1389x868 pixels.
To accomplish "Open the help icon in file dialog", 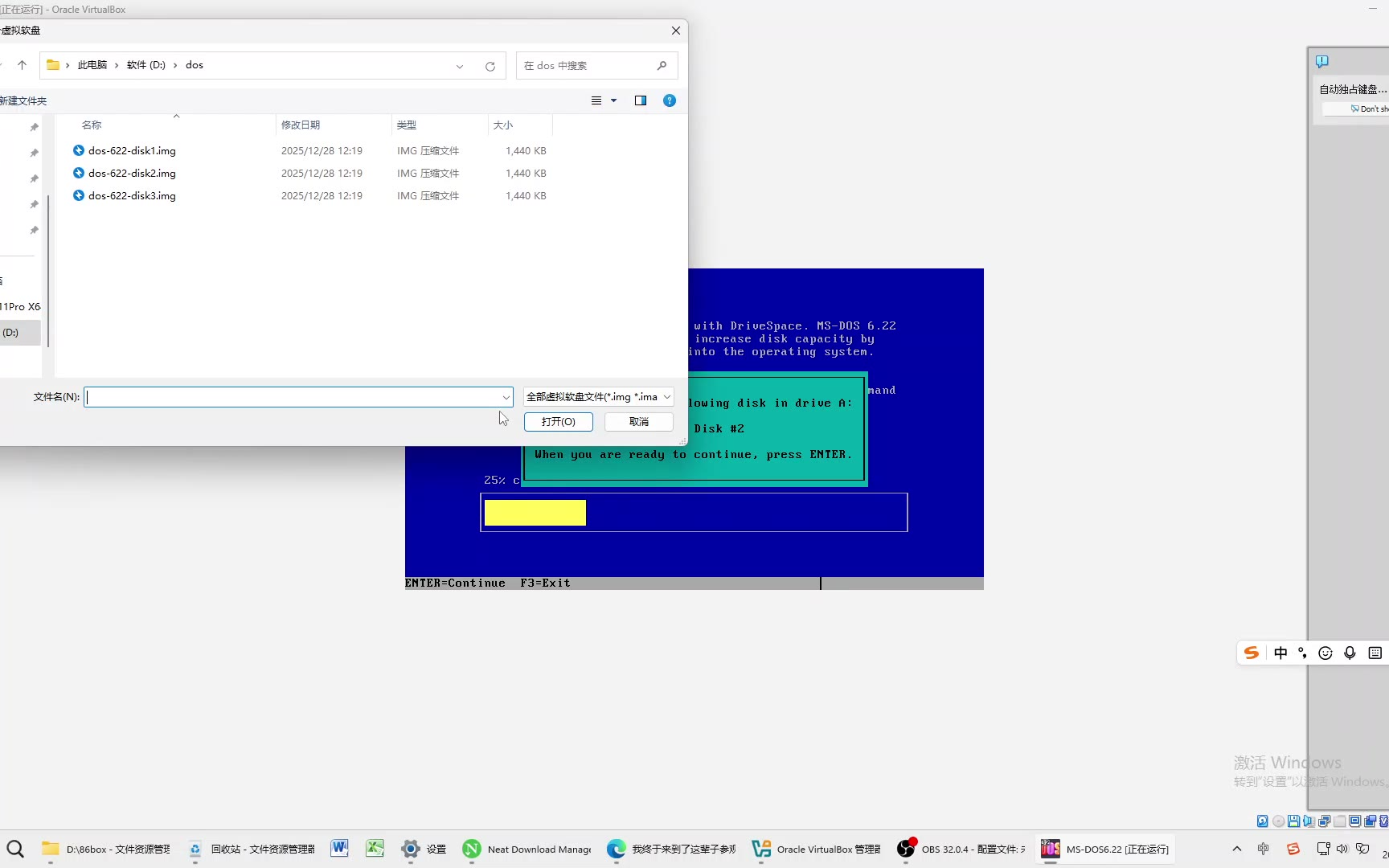I will (669, 100).
